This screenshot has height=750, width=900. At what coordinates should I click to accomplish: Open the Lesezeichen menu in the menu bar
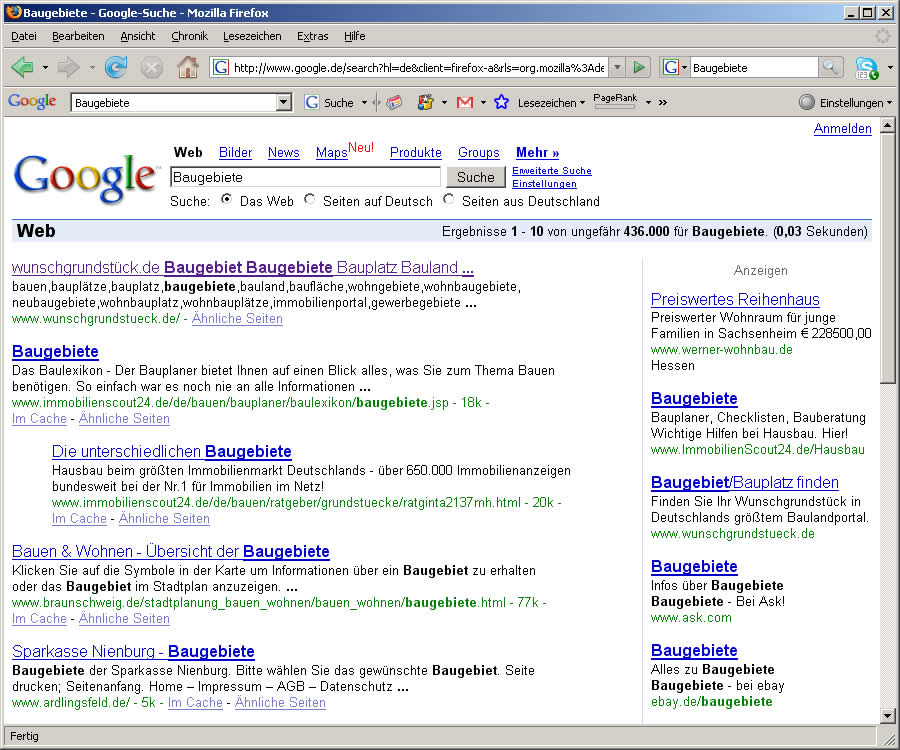pyautogui.click(x=252, y=36)
